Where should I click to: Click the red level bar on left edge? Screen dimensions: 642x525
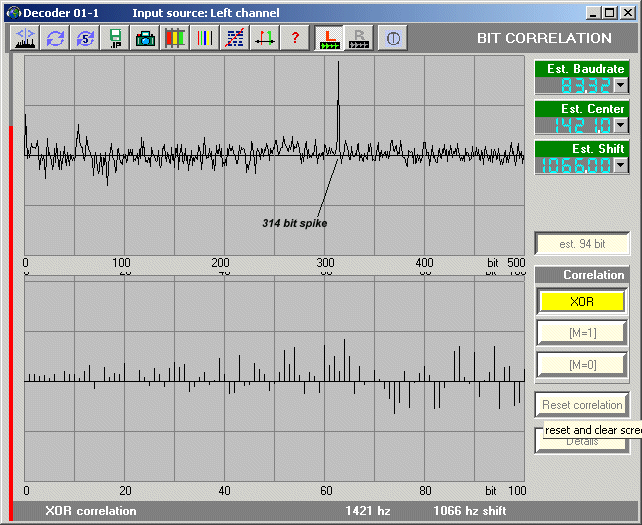[x=11, y=310]
